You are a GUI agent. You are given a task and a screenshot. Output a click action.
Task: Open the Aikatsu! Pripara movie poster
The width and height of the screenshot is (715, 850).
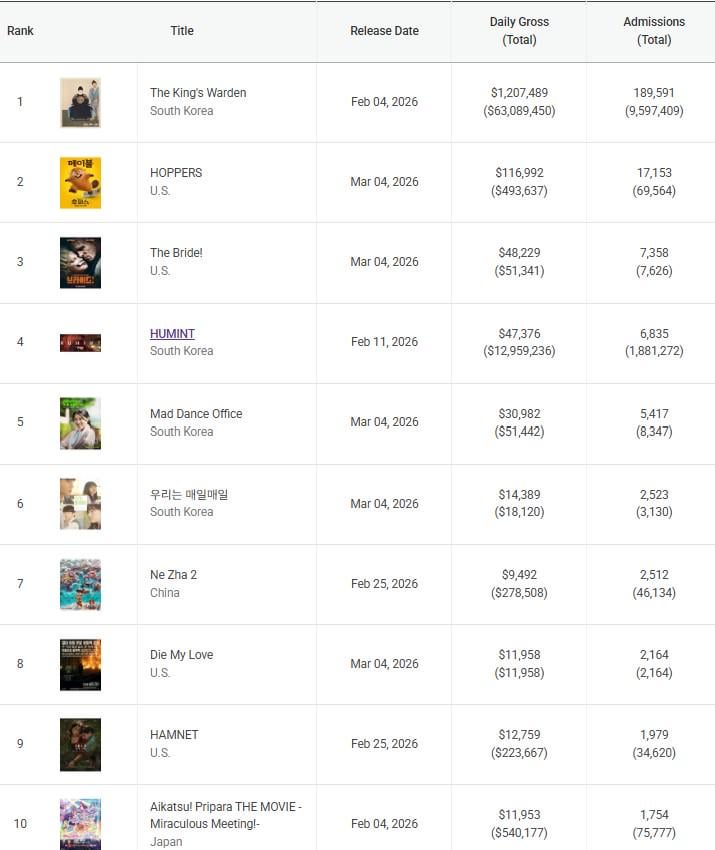[80, 824]
